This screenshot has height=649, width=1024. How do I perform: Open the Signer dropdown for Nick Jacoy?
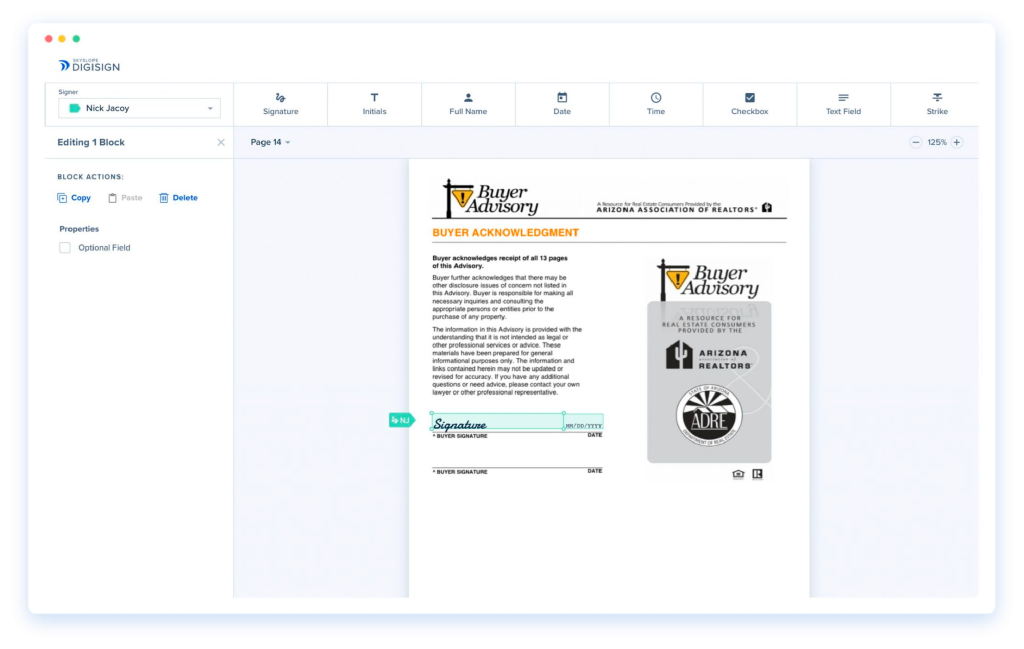(139, 108)
